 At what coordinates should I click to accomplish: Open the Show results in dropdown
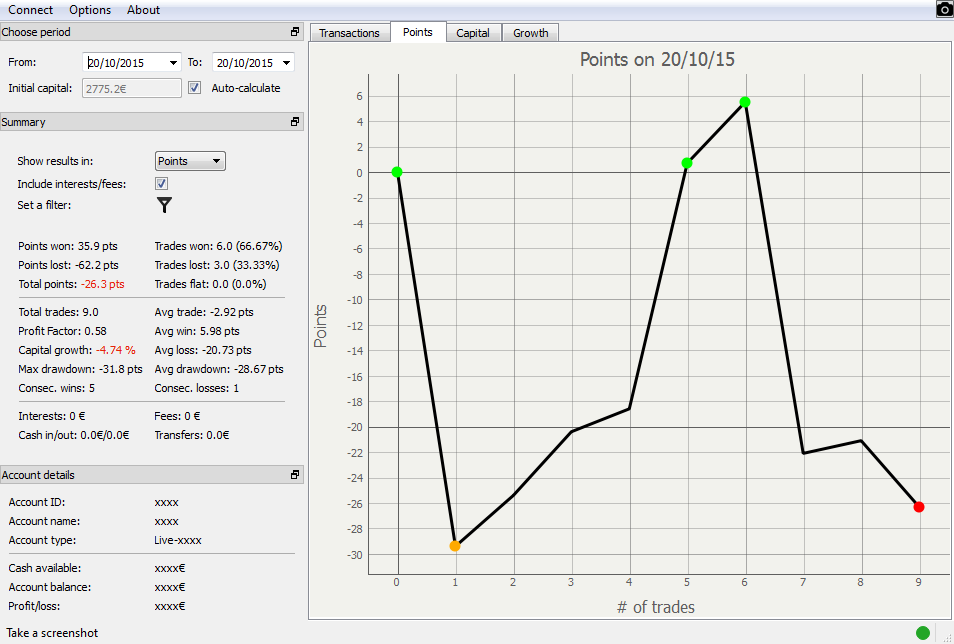190,161
